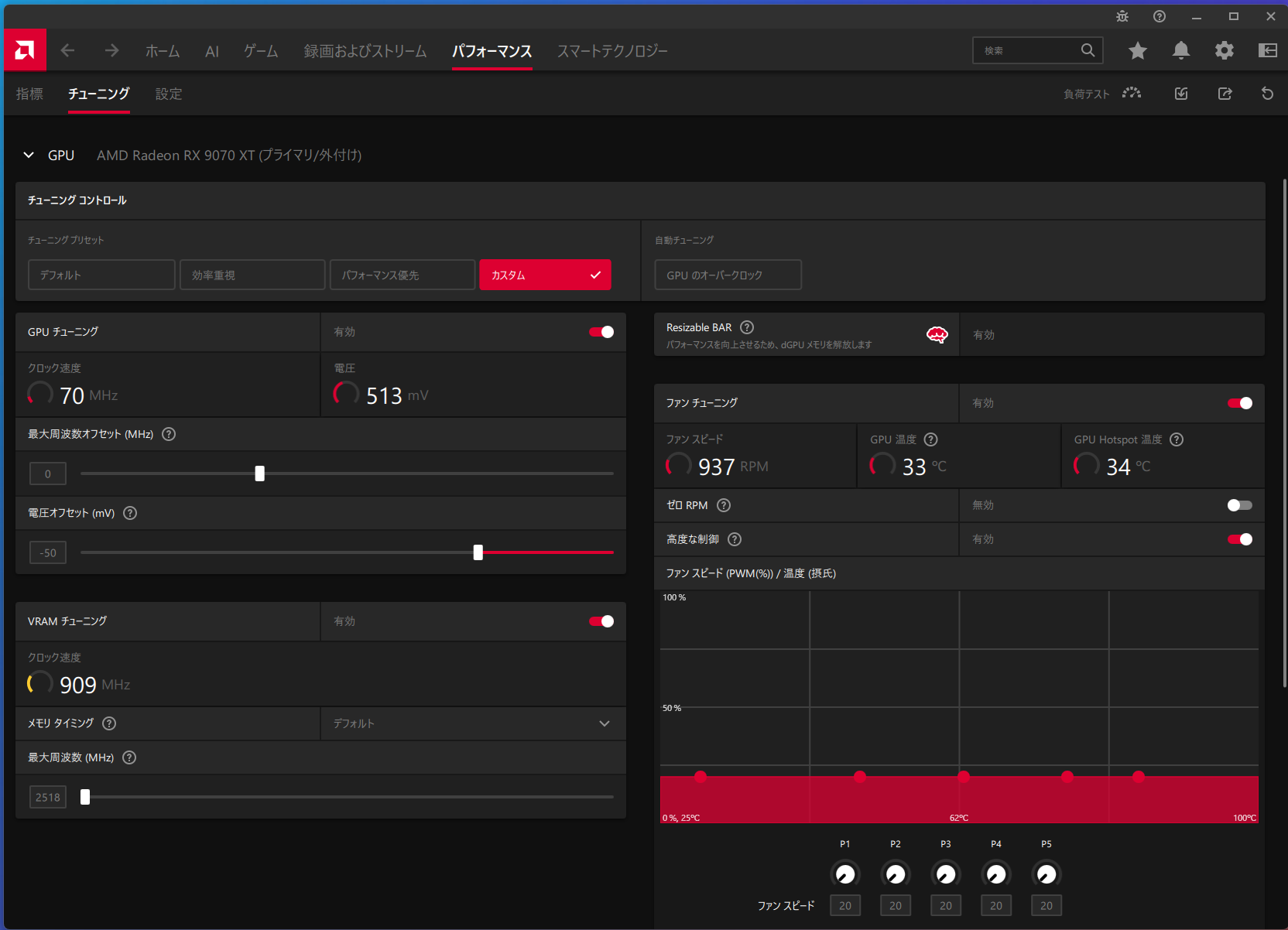The width and height of the screenshot is (1288, 930).
Task: Open the 録画およびストリーム tab
Action: pyautogui.click(x=365, y=51)
